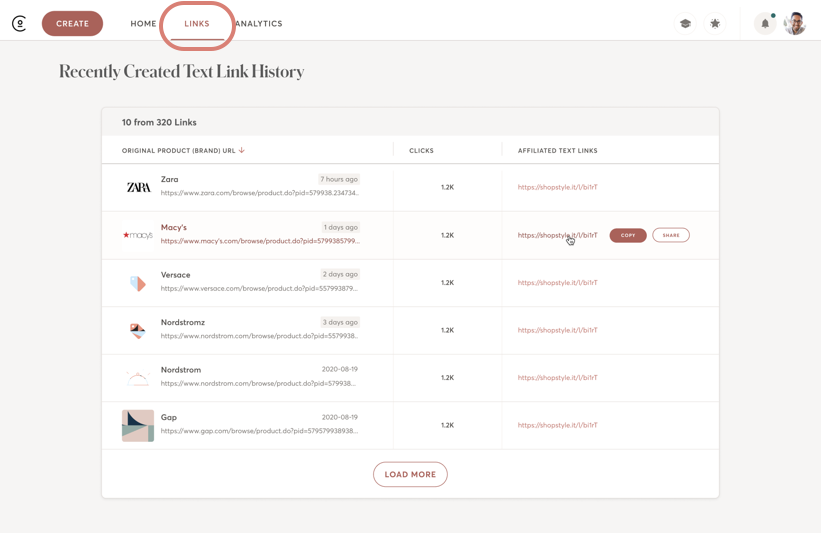
Task: Click the Macy's brand logo
Action: click(x=138, y=235)
